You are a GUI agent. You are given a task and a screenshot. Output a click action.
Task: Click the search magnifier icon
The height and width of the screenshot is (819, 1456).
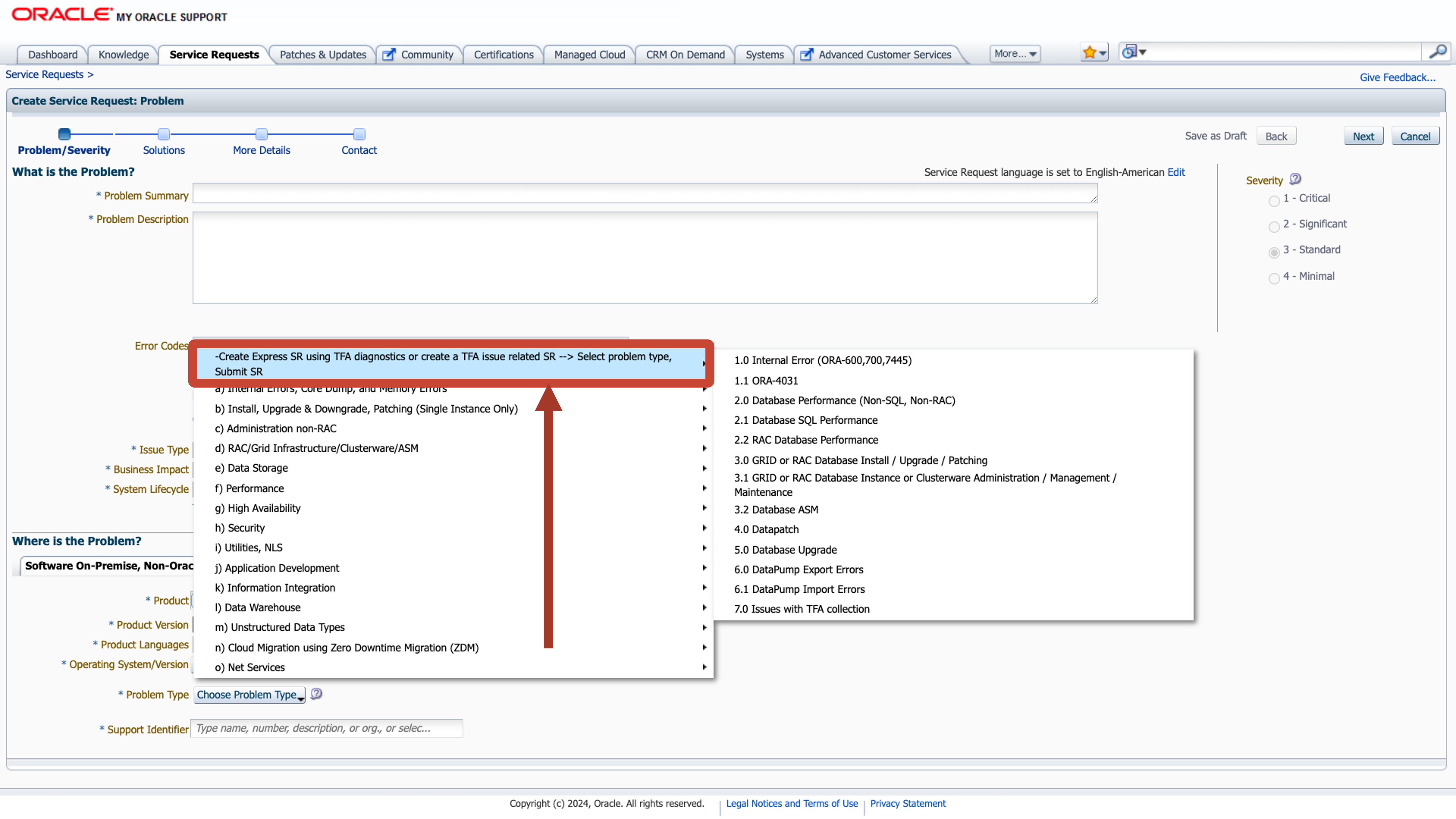tap(1438, 51)
